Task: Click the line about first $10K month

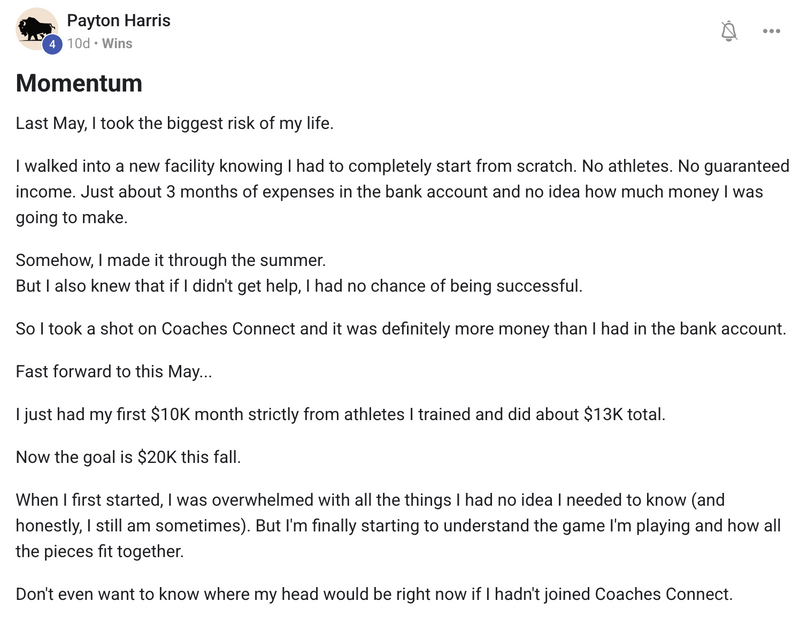Action: [x=340, y=414]
